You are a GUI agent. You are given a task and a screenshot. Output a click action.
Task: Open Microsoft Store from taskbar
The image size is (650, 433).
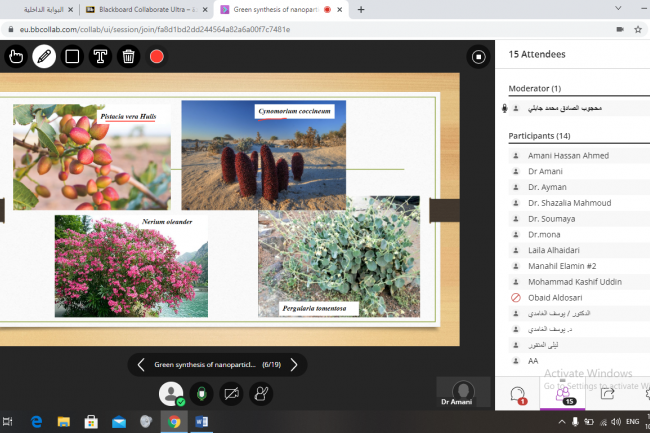pos(91,422)
